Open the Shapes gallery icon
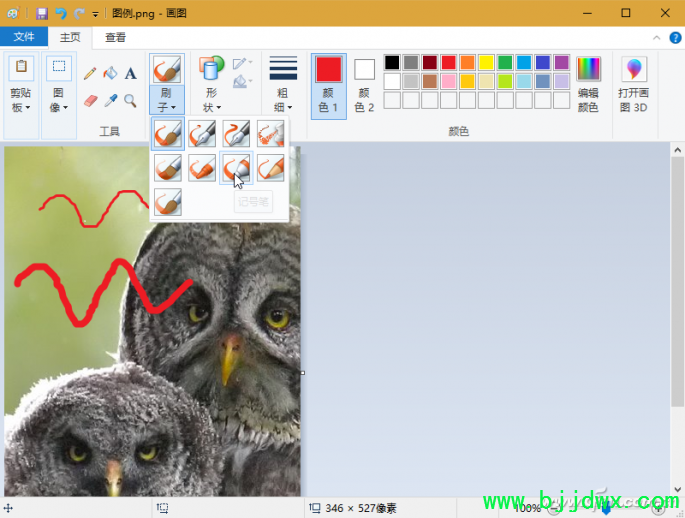 211,69
